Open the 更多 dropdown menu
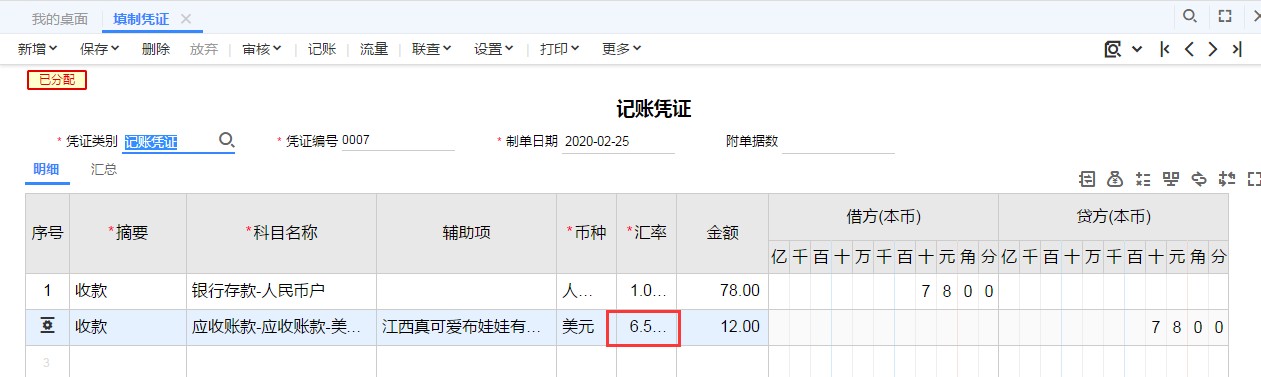This screenshot has height=377, width=1261. pos(622,49)
